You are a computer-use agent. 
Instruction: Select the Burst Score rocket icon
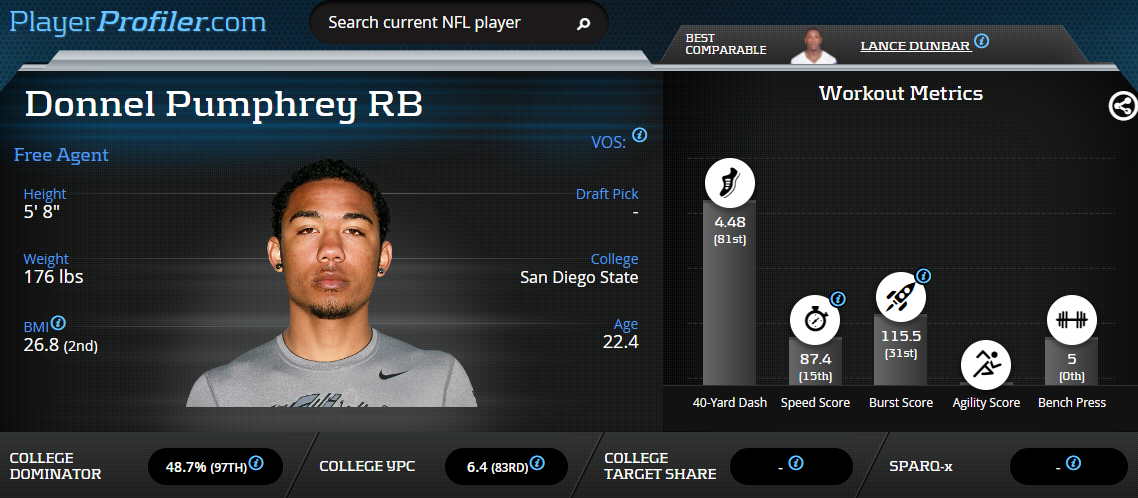click(x=901, y=297)
